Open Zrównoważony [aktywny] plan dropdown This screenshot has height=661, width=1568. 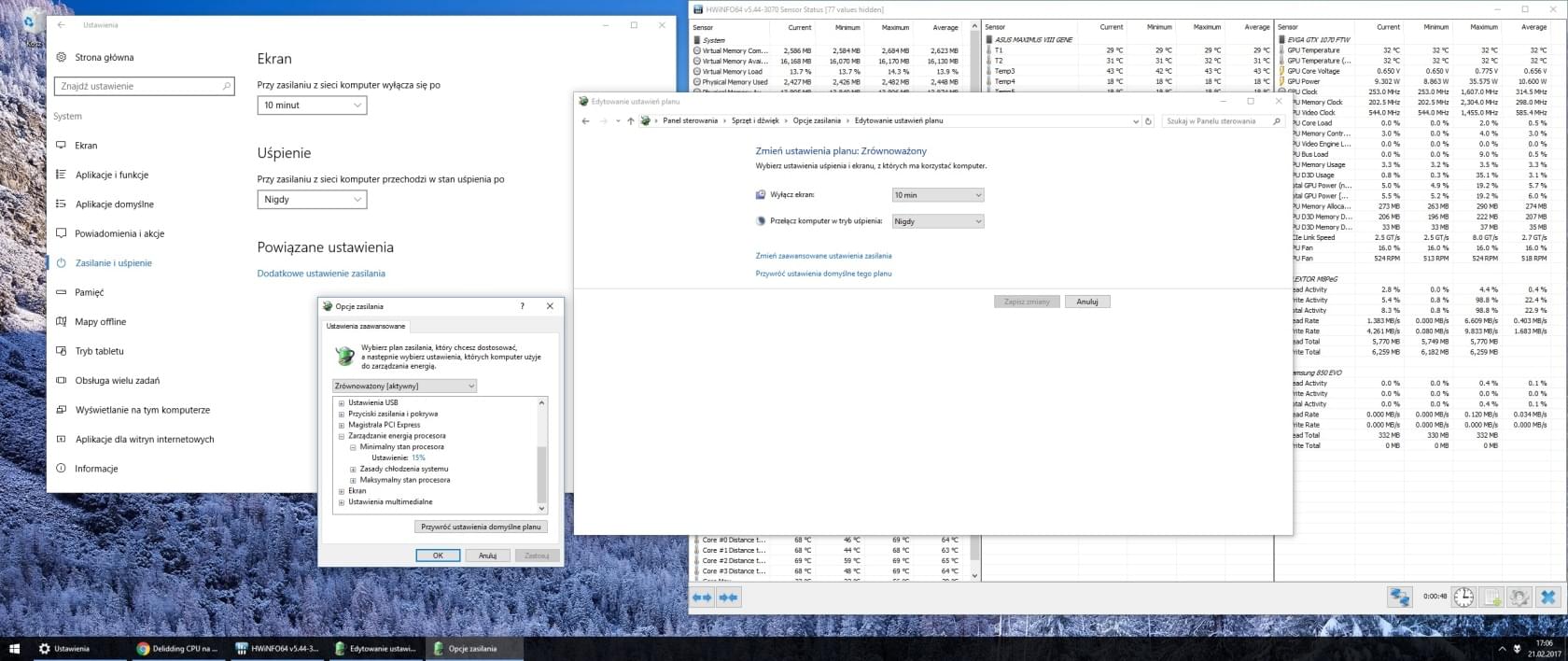pyautogui.click(x=404, y=386)
